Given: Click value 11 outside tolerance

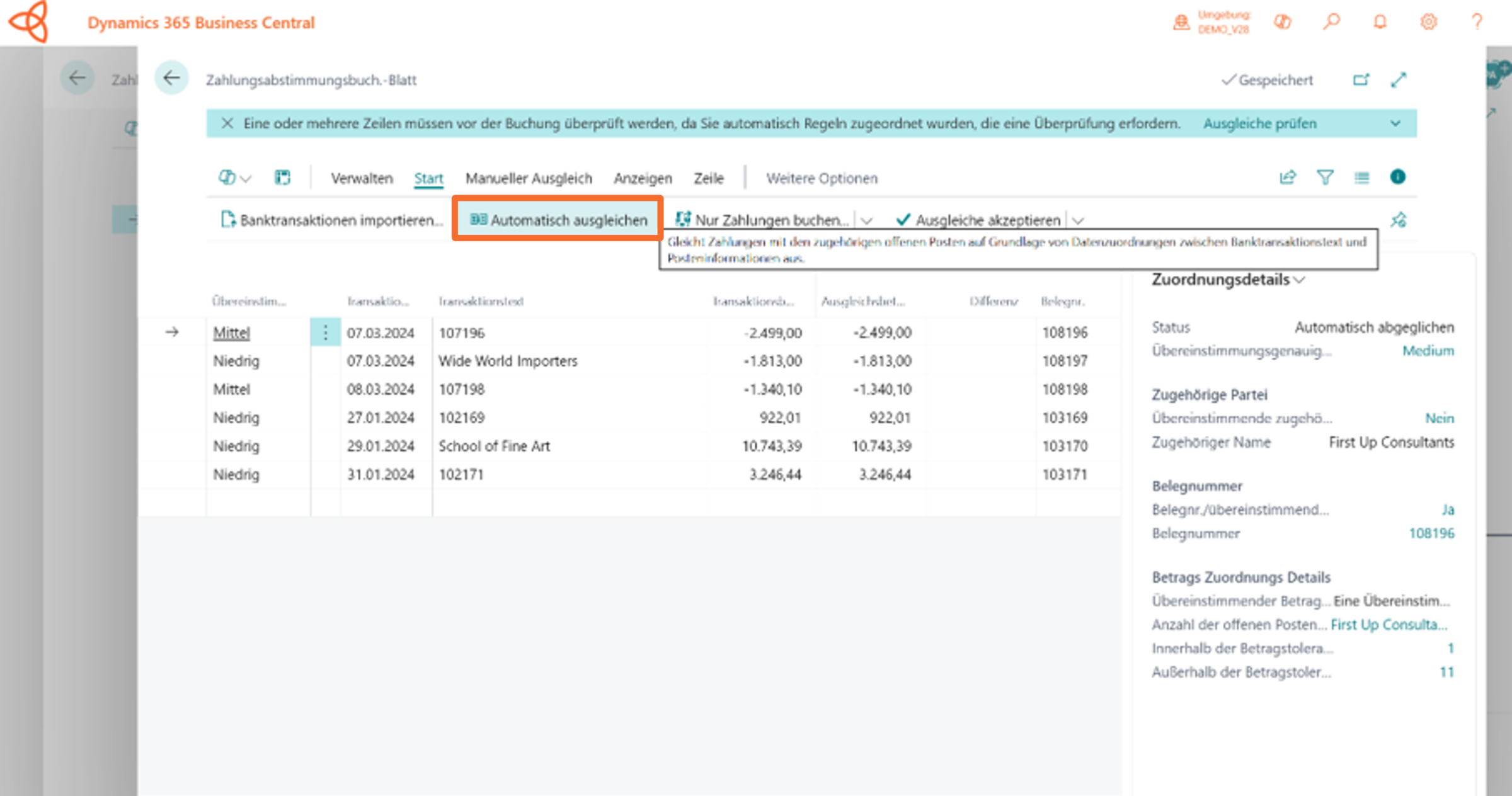Looking at the screenshot, I should click(x=1446, y=672).
